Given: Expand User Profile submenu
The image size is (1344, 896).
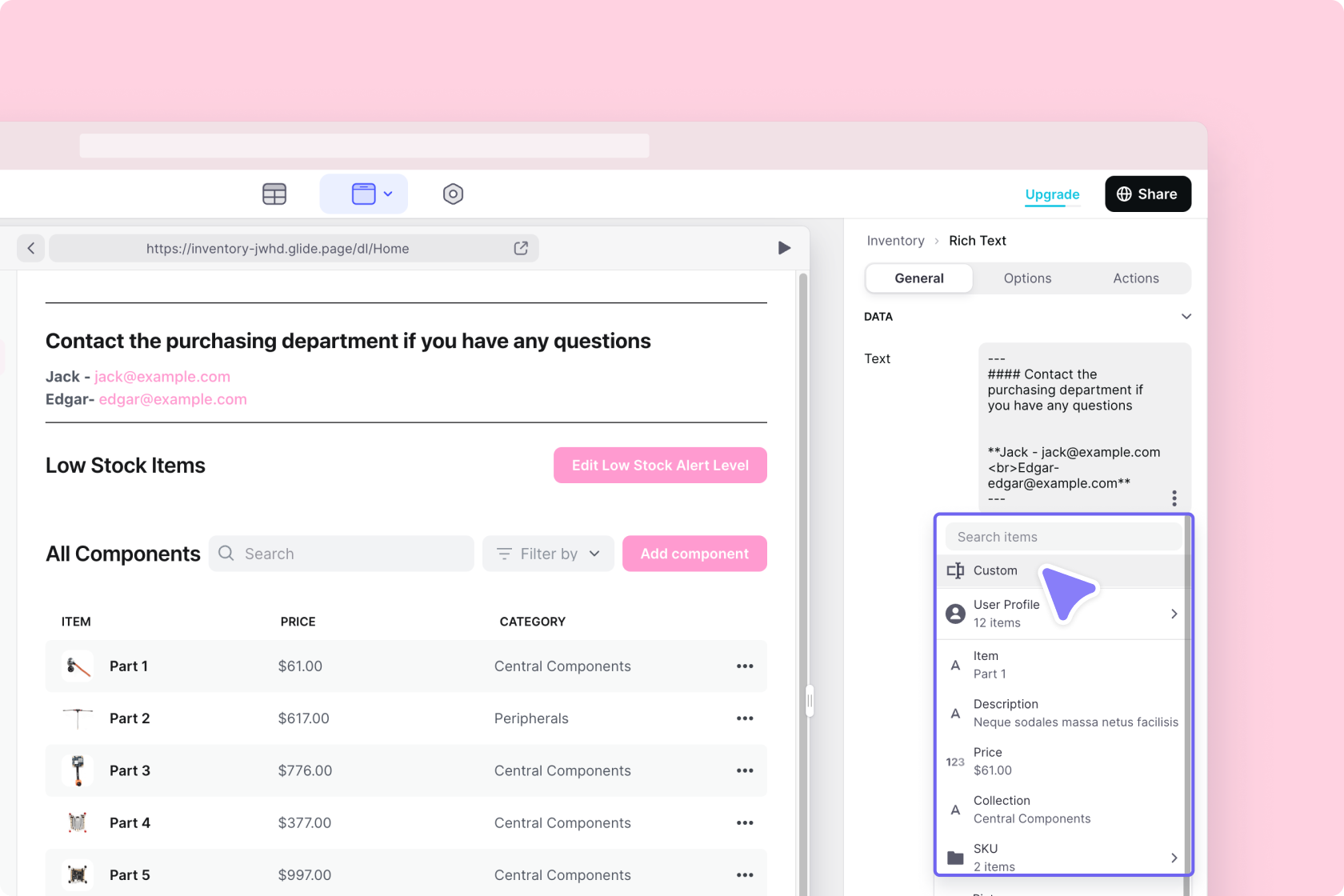Looking at the screenshot, I should (1174, 614).
